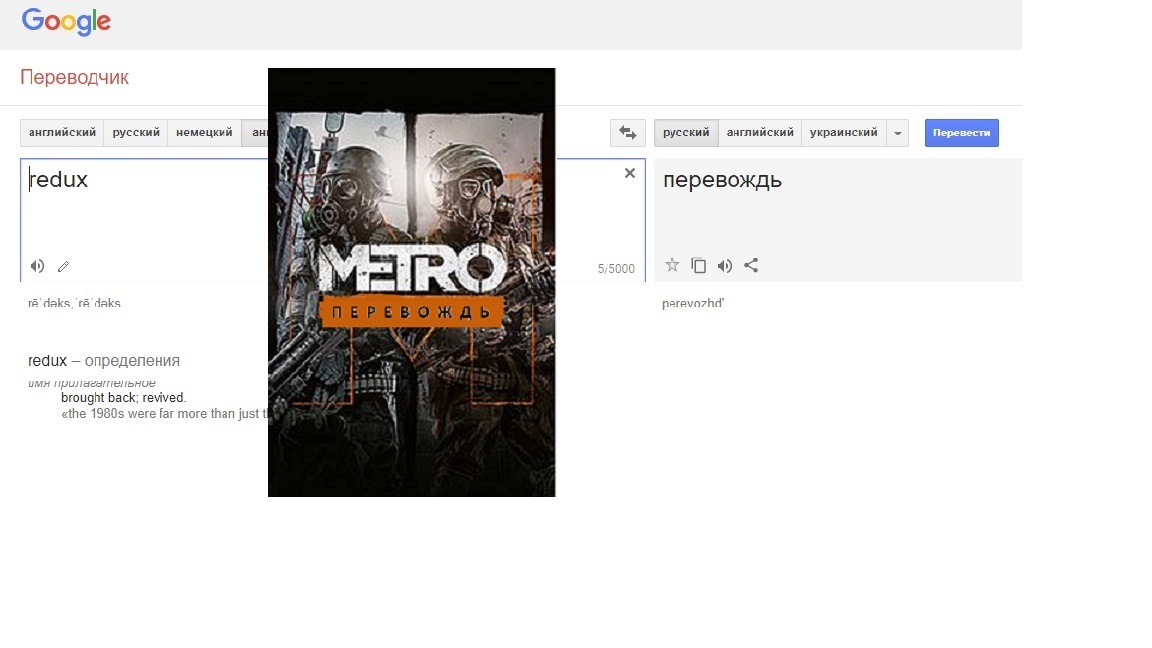Viewport: 1152px width, 648px height.
Task: Choose русский as target language
Action: click(x=686, y=133)
